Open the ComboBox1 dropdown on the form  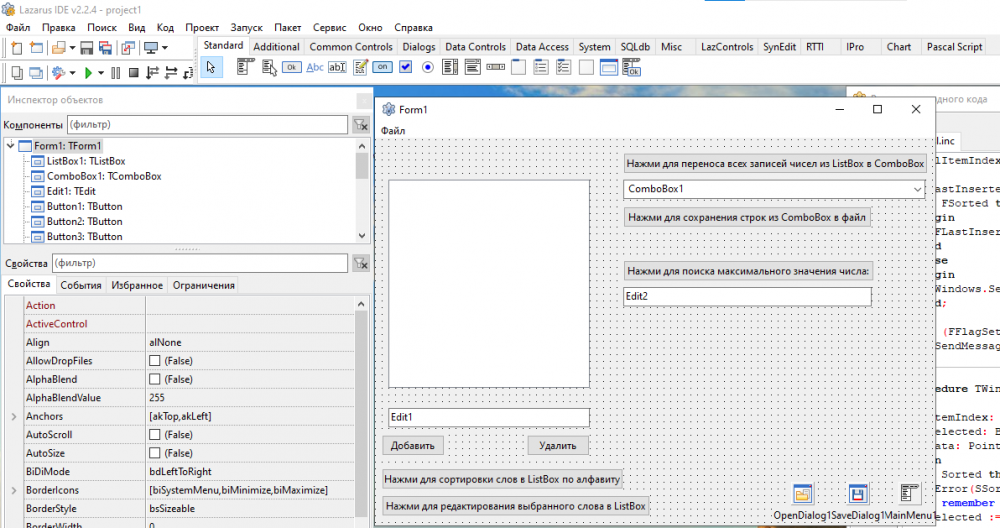pos(917,189)
